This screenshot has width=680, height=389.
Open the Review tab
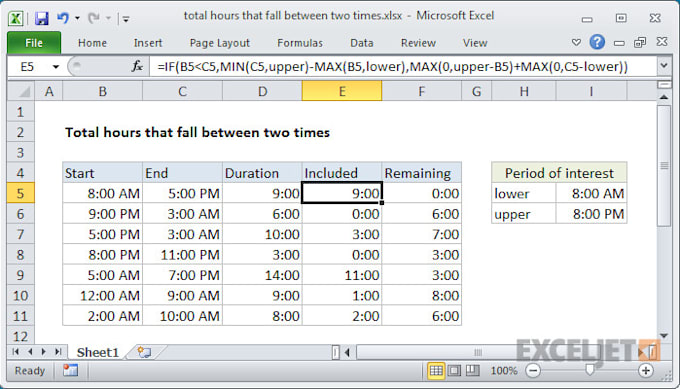point(418,43)
